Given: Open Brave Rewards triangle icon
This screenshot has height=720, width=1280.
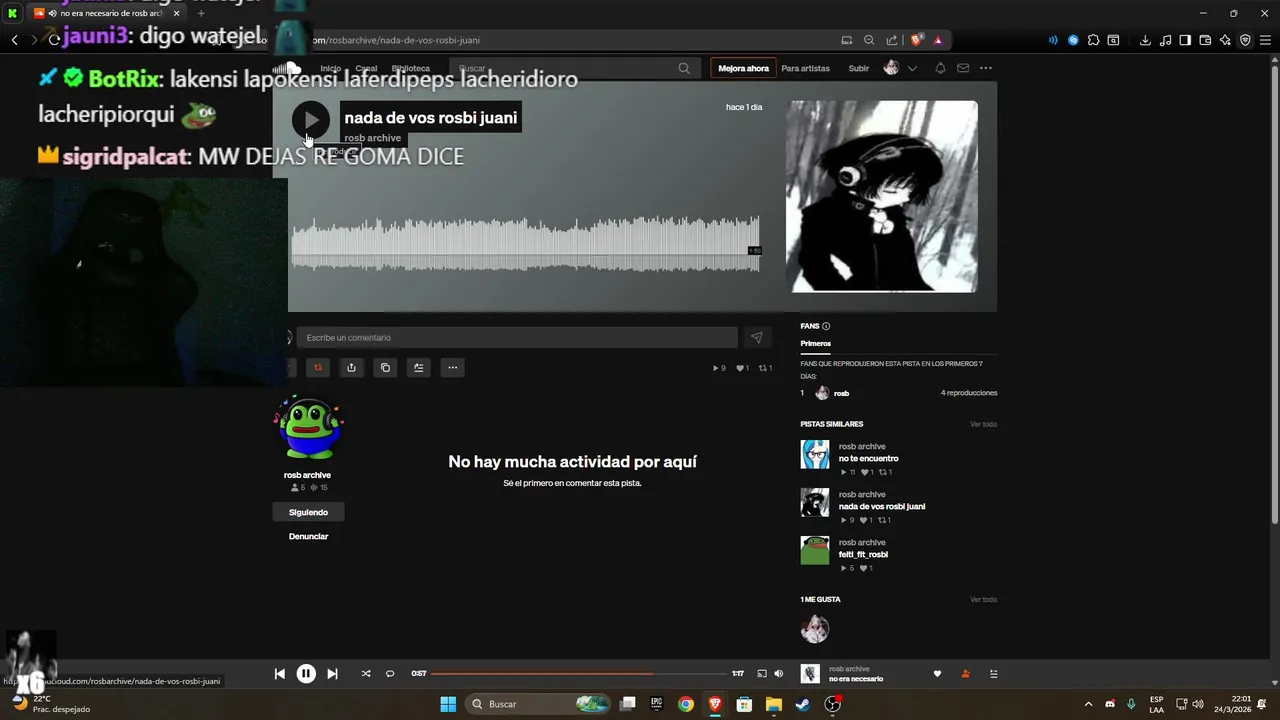Looking at the screenshot, I should [938, 40].
